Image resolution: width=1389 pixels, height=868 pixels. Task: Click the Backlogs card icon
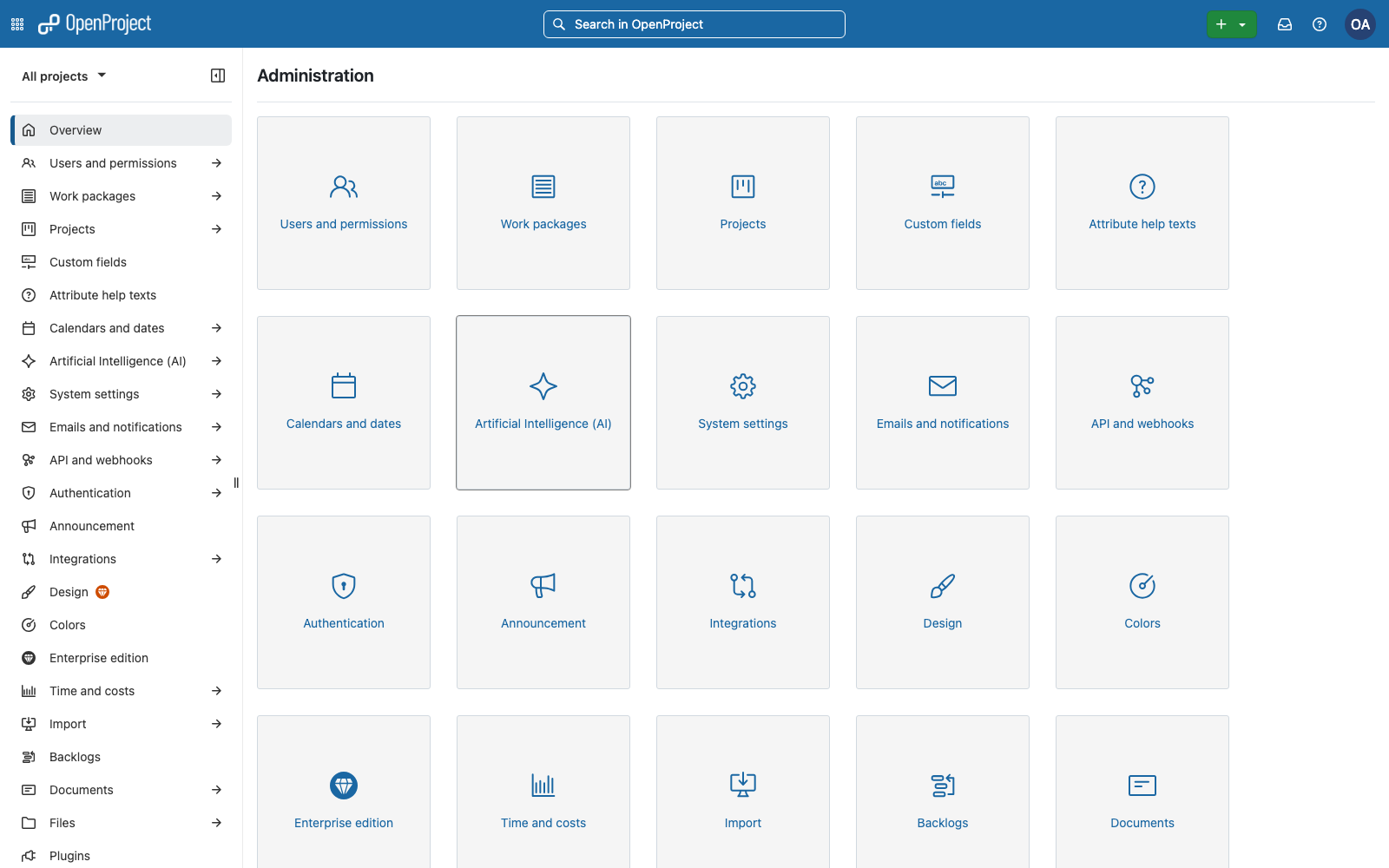pos(943,786)
